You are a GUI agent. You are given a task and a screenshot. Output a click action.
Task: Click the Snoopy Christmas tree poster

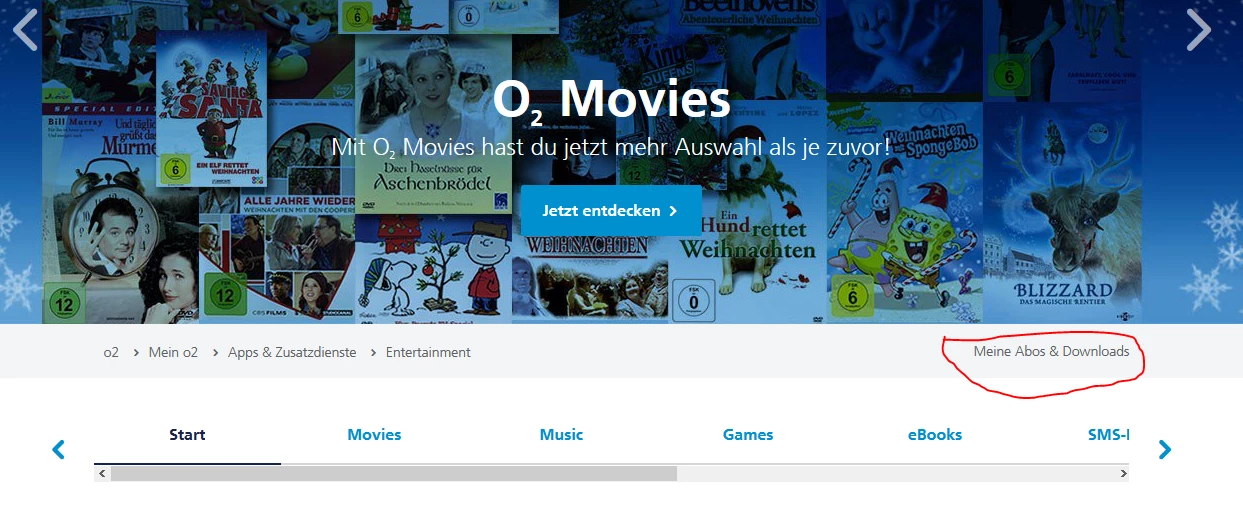pyautogui.click(x=435, y=268)
